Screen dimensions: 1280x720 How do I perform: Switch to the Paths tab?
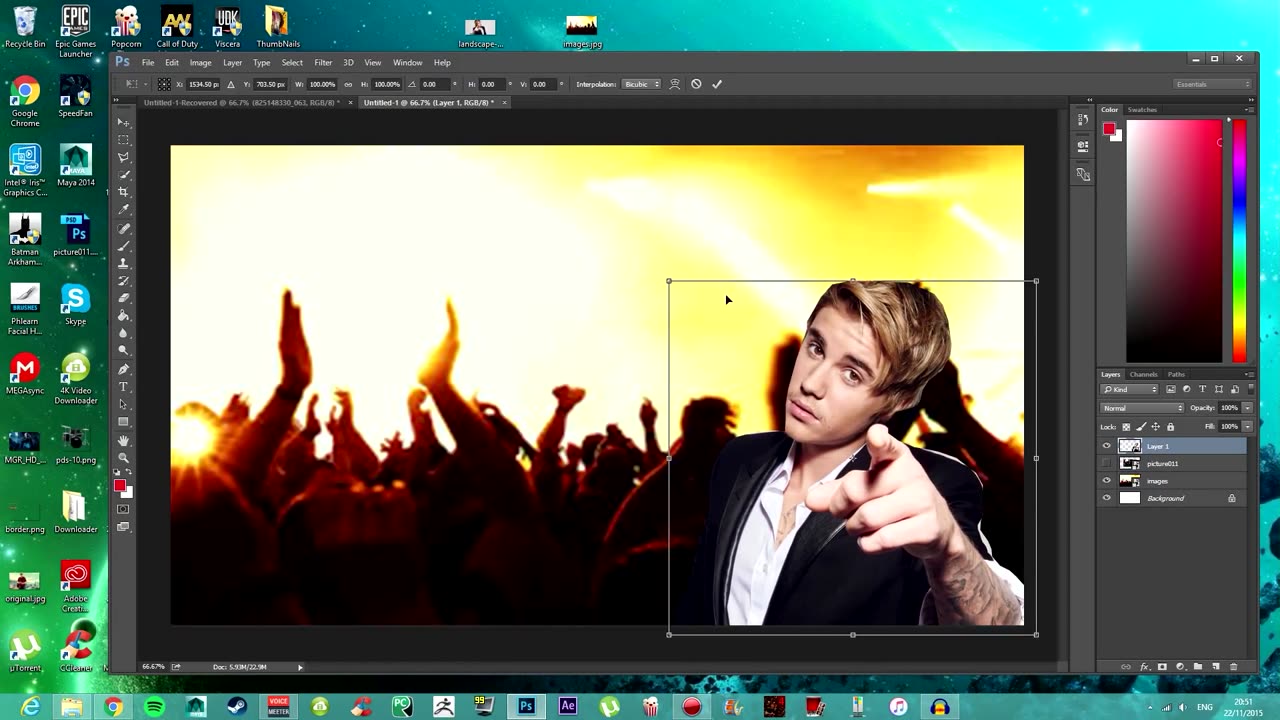point(1176,374)
